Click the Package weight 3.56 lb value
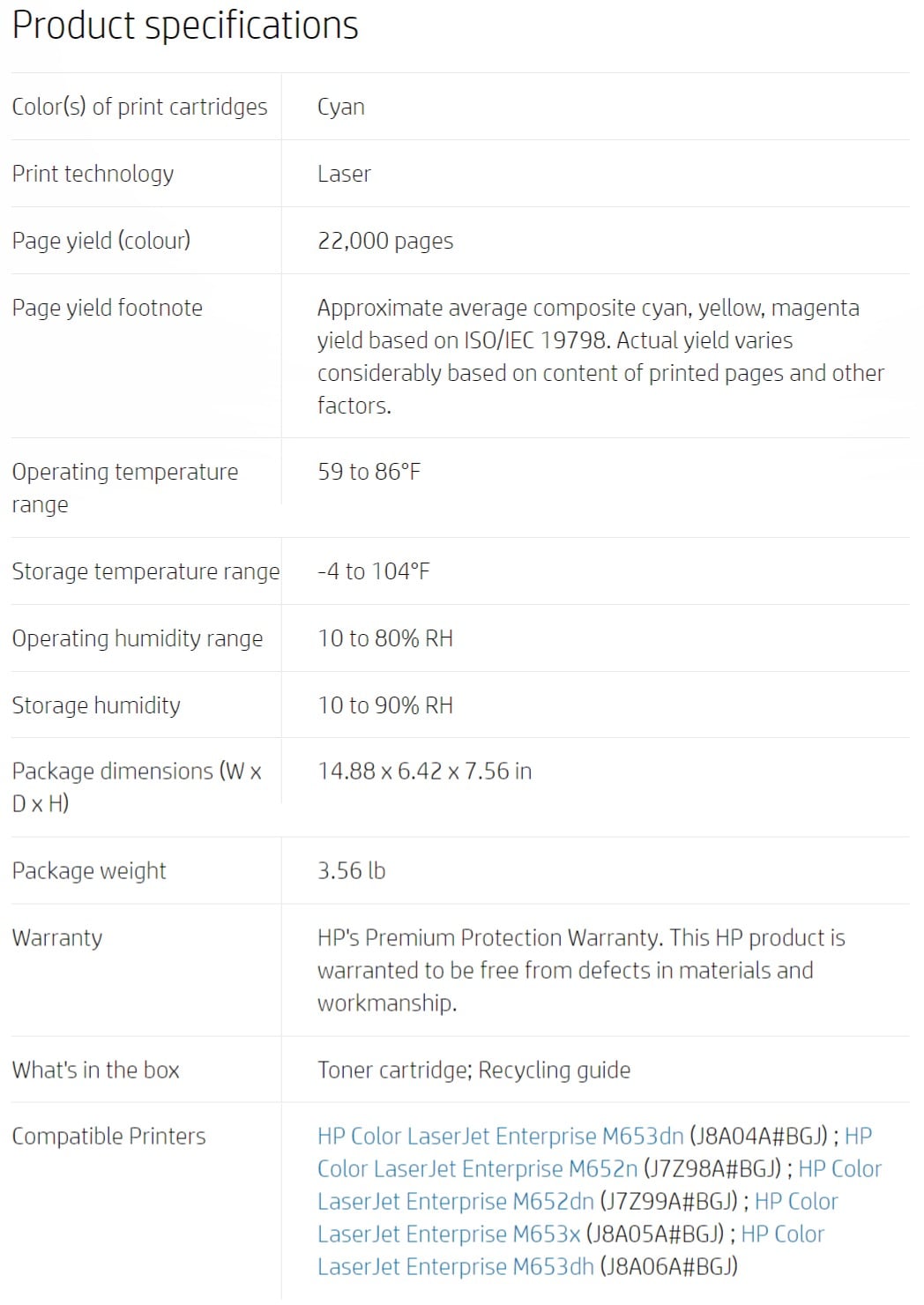The image size is (924, 1305). click(x=351, y=870)
